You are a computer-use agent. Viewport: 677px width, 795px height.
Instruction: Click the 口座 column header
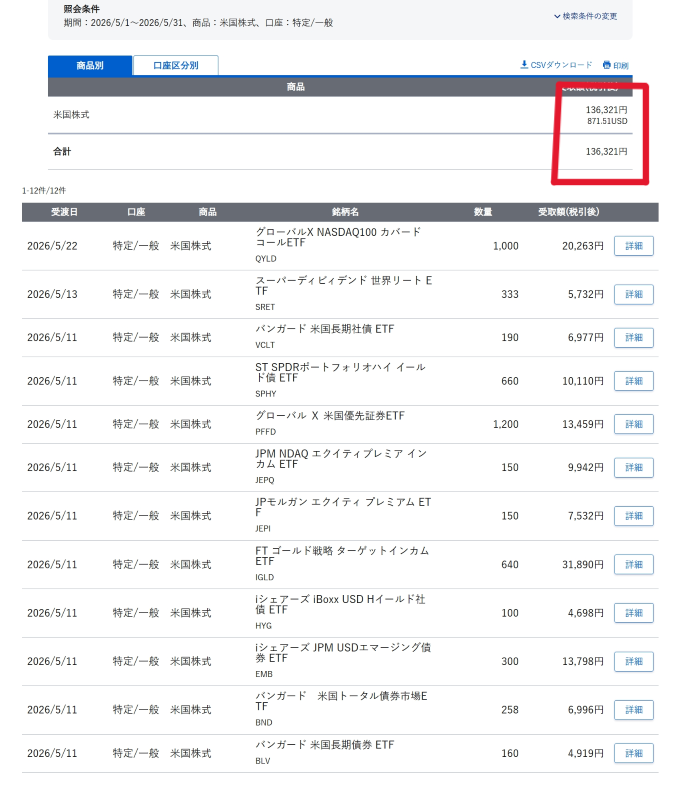tap(136, 212)
